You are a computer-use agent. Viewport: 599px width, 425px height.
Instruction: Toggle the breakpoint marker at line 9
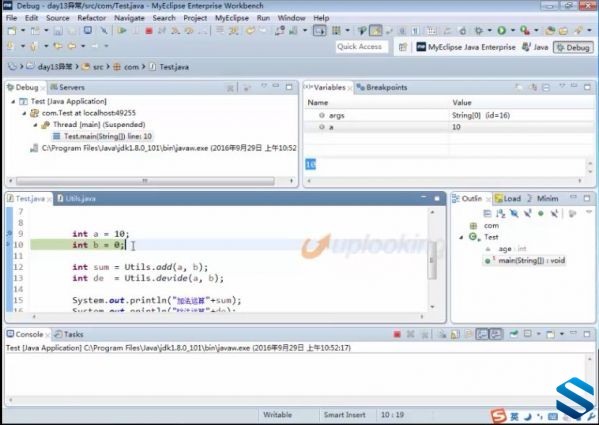pyautogui.click(x=10, y=233)
